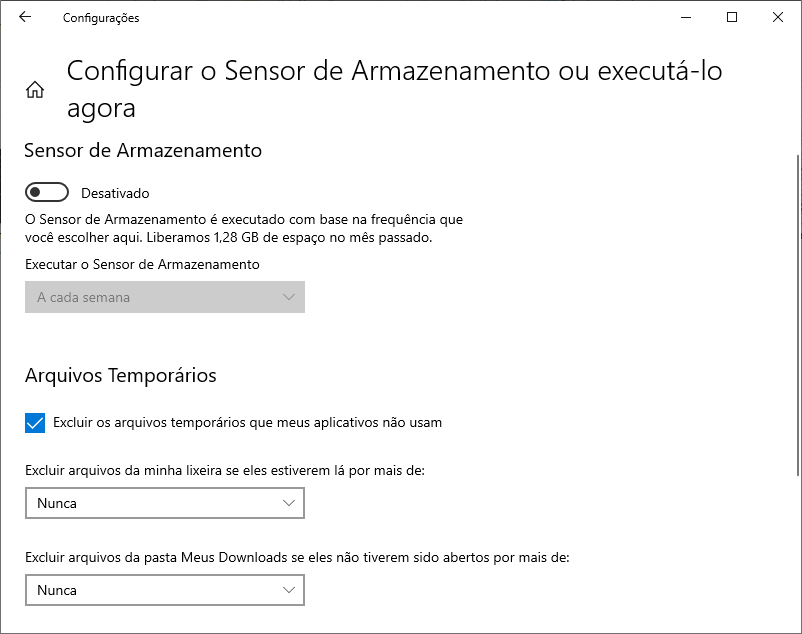
Task: Open Settings home via house icon
Action: point(35,88)
